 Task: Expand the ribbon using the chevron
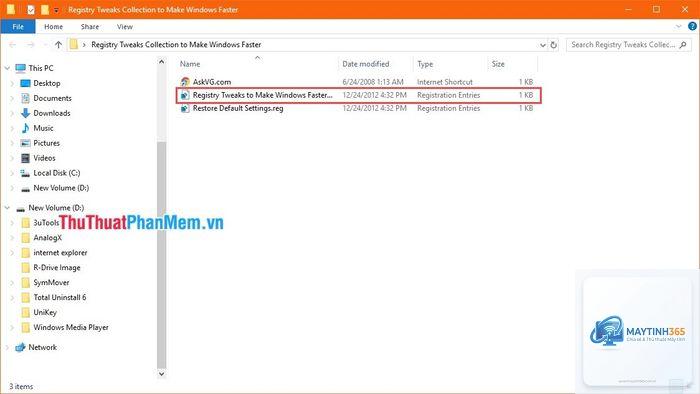(x=679, y=26)
